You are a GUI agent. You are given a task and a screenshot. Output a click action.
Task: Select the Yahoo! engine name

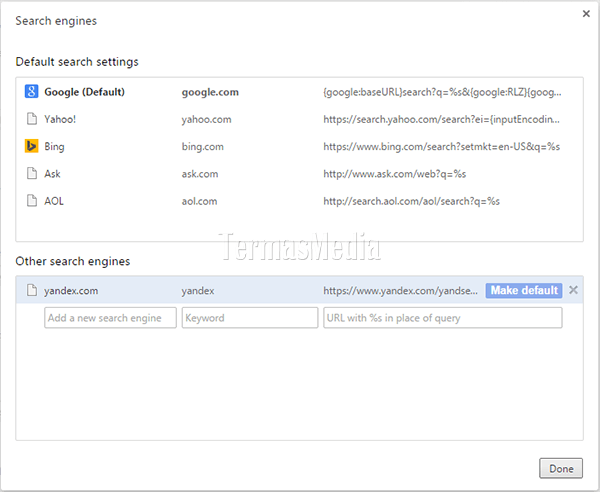60,119
